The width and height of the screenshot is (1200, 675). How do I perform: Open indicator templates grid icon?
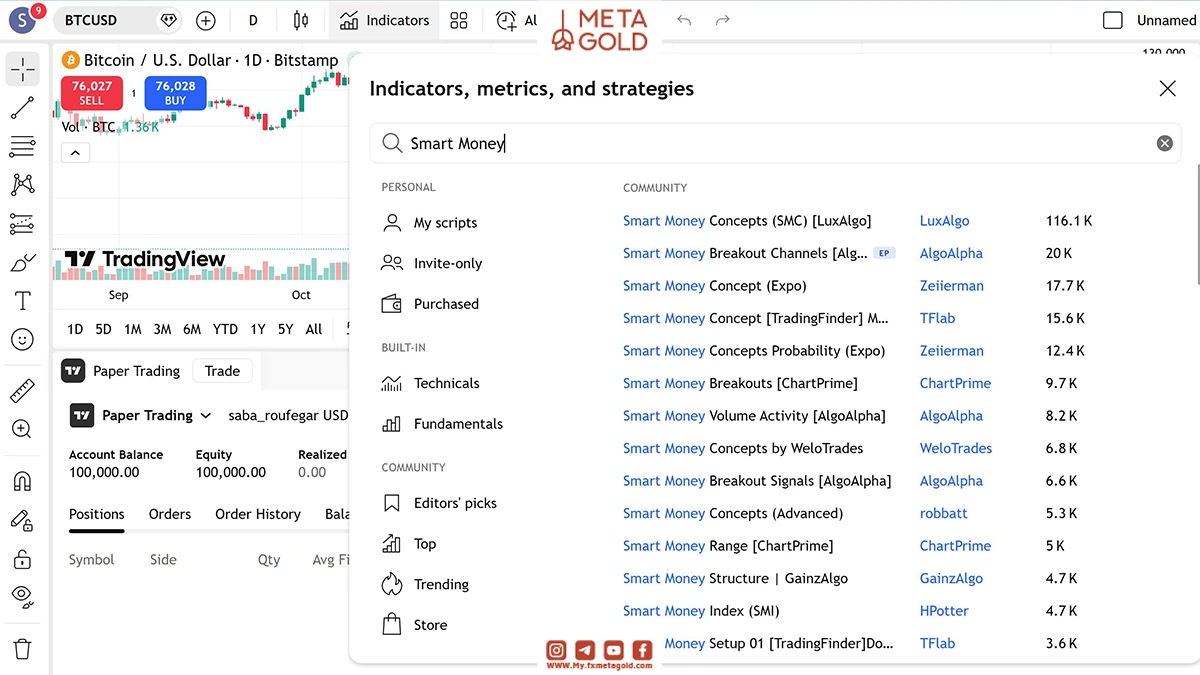coord(459,20)
